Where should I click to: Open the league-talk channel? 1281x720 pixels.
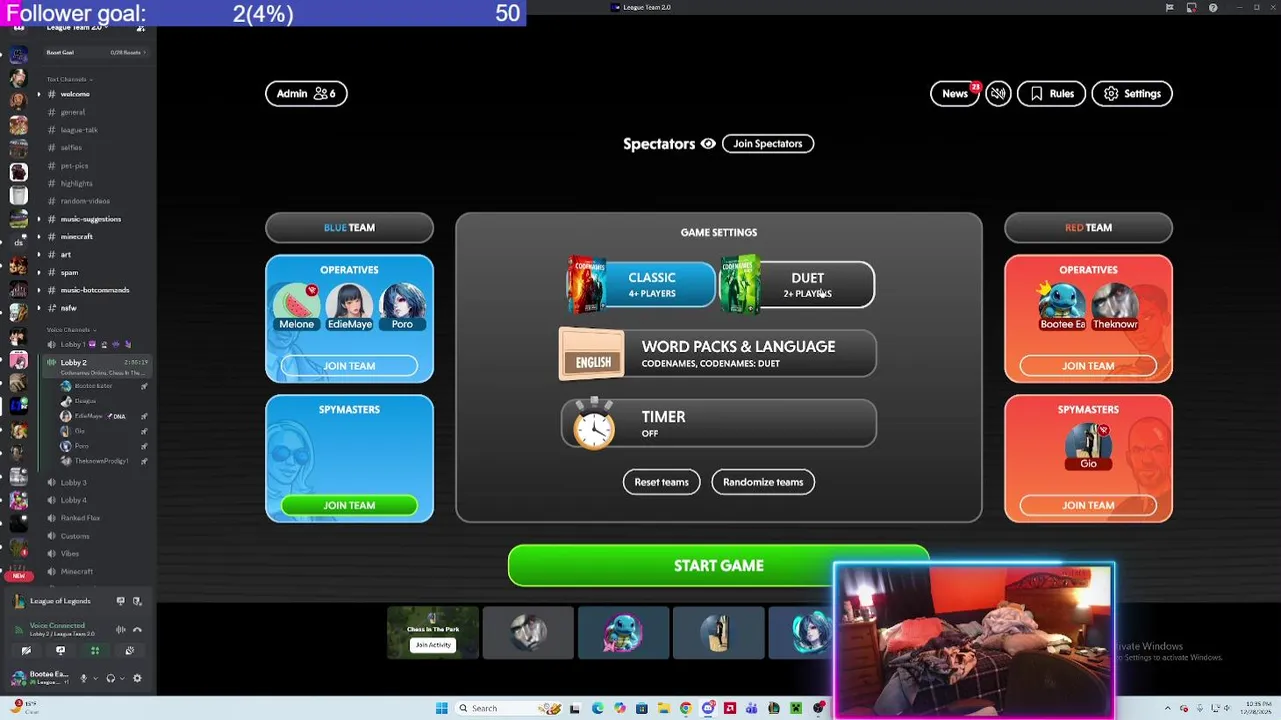pyautogui.click(x=79, y=130)
